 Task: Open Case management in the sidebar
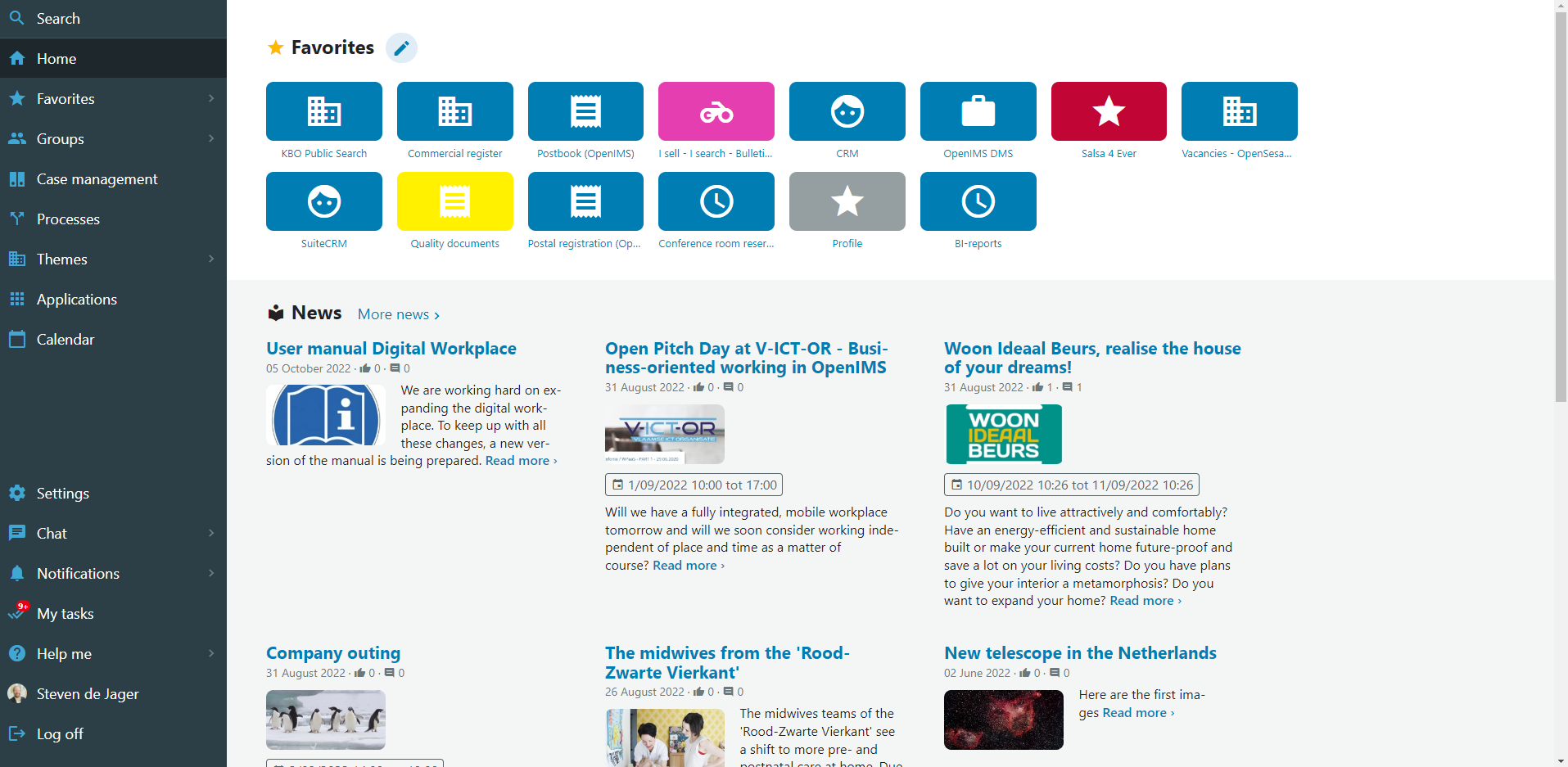coord(97,179)
